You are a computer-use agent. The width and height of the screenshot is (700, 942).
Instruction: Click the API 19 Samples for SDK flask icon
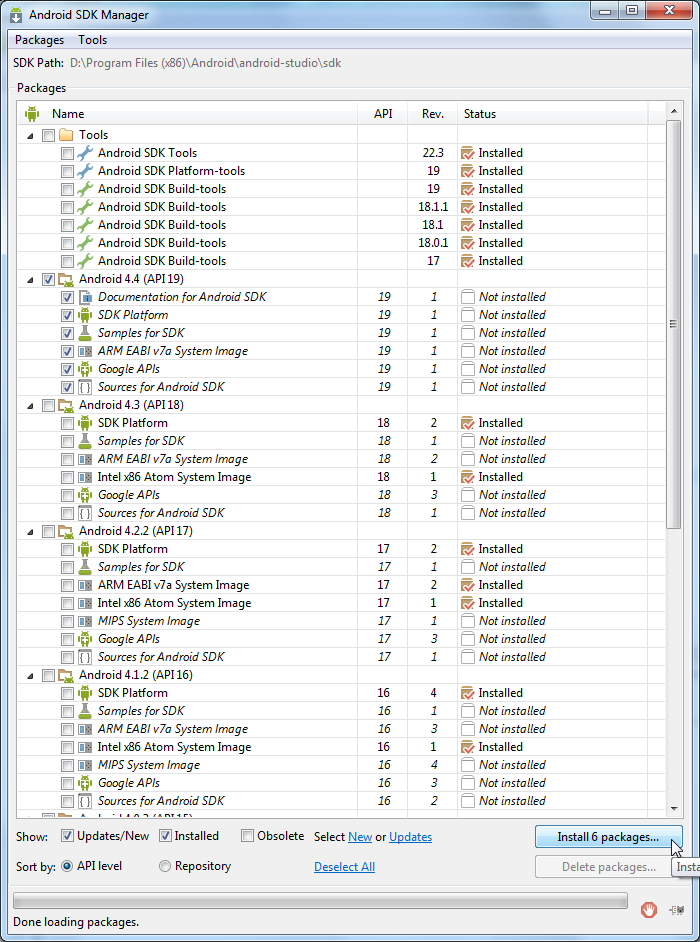[x=85, y=333]
